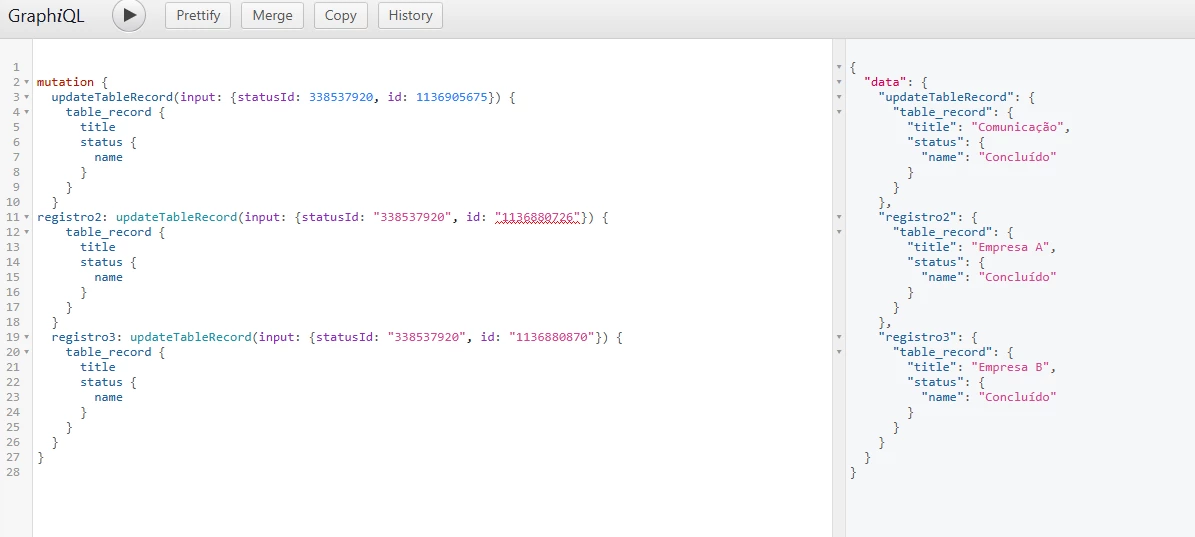Viewport: 1195px width, 537px height.
Task: Click the GraphiQL title
Action: pos(46,15)
